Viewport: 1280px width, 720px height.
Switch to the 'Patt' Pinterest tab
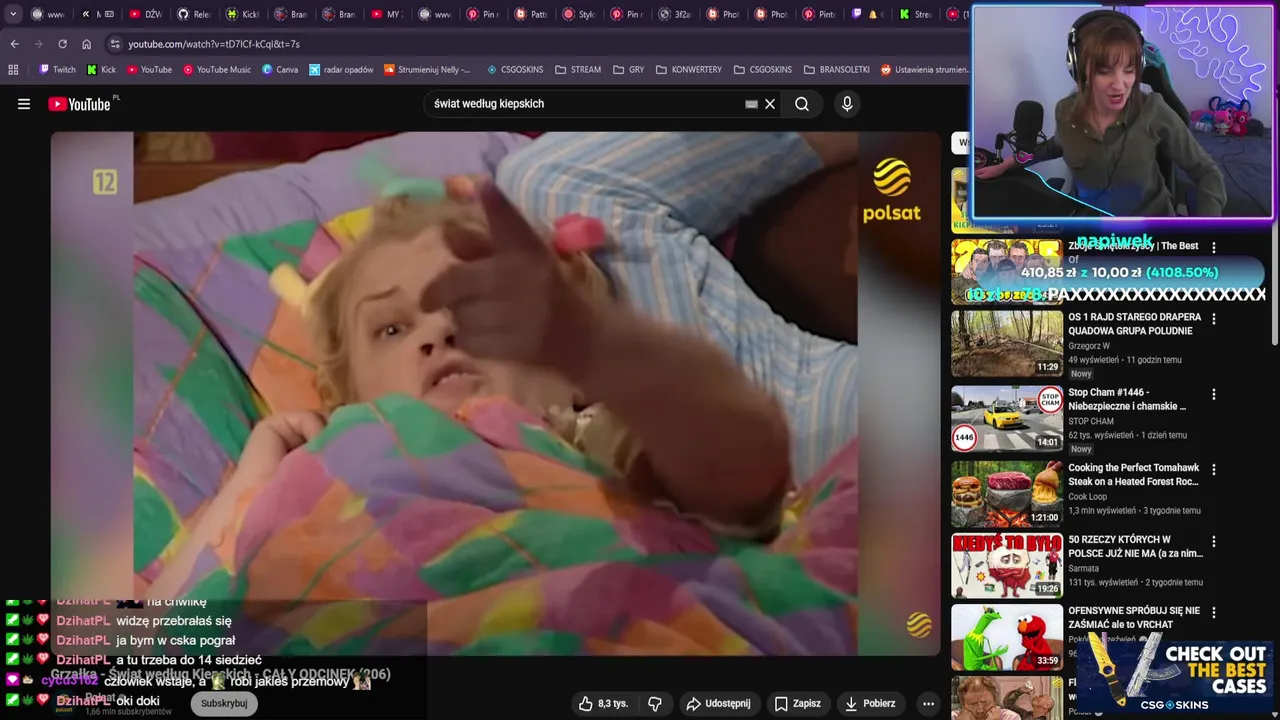coord(531,14)
